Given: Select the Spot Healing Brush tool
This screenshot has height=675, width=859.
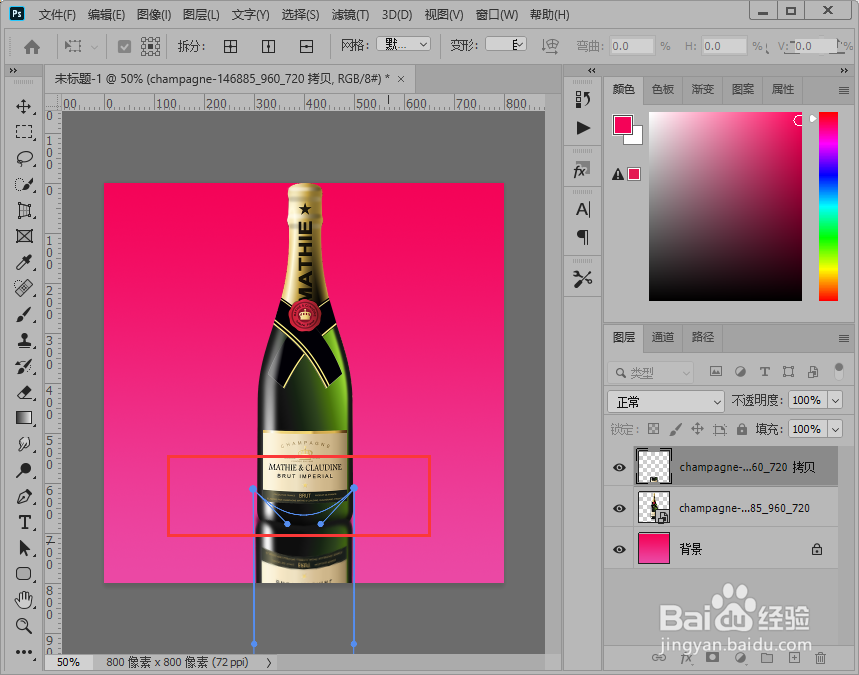Looking at the screenshot, I should click(x=24, y=288).
